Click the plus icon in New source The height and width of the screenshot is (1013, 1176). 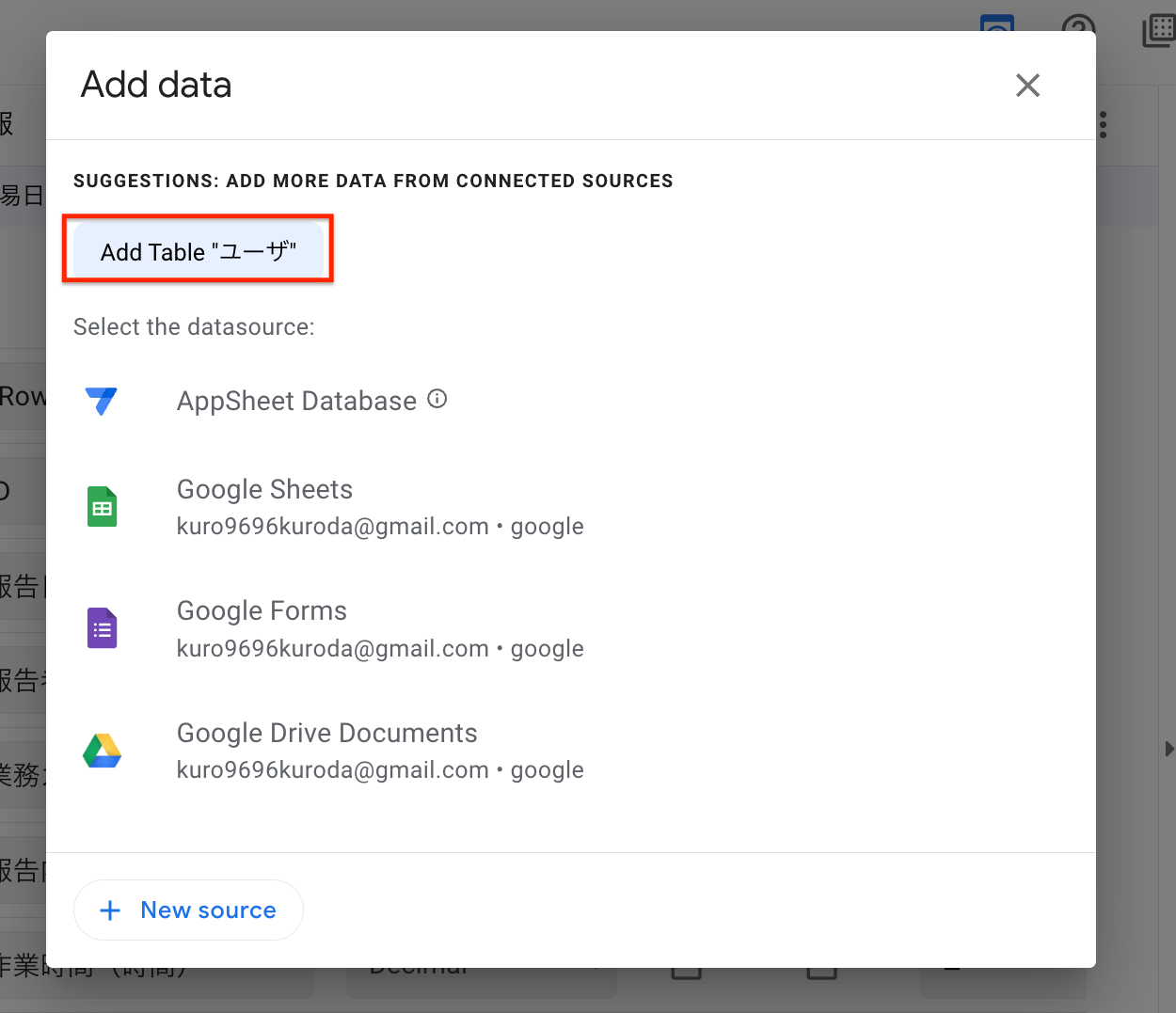(110, 910)
